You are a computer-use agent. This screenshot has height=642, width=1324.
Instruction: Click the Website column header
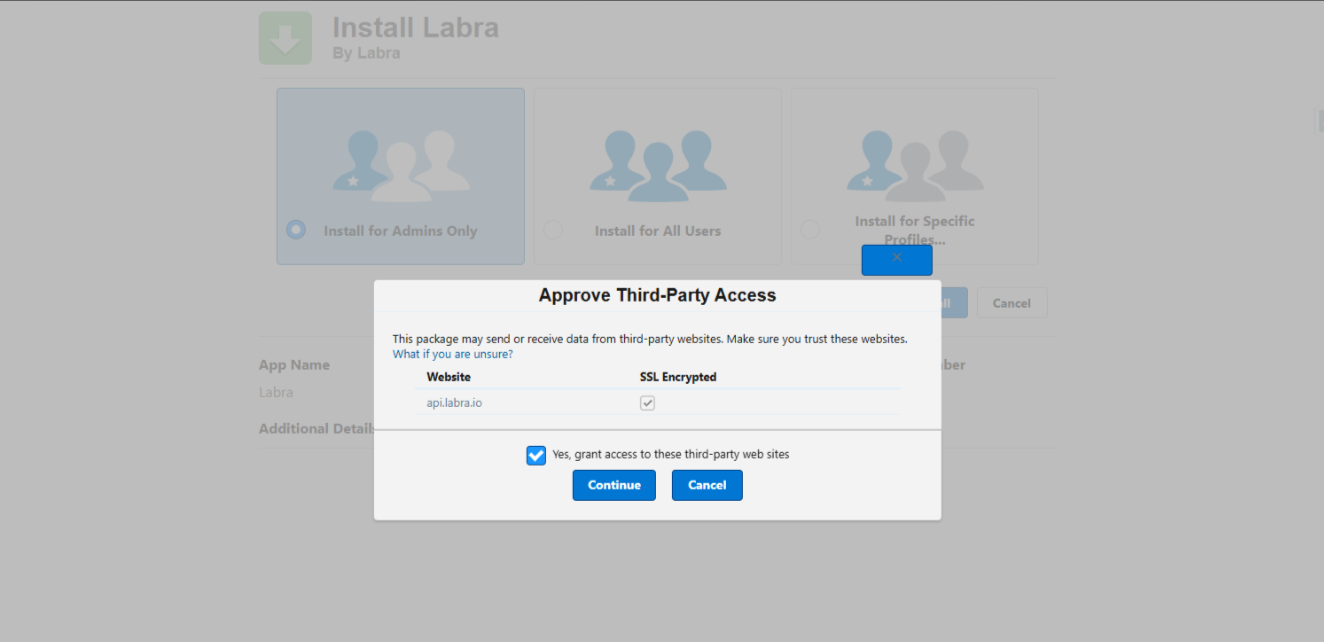point(449,377)
